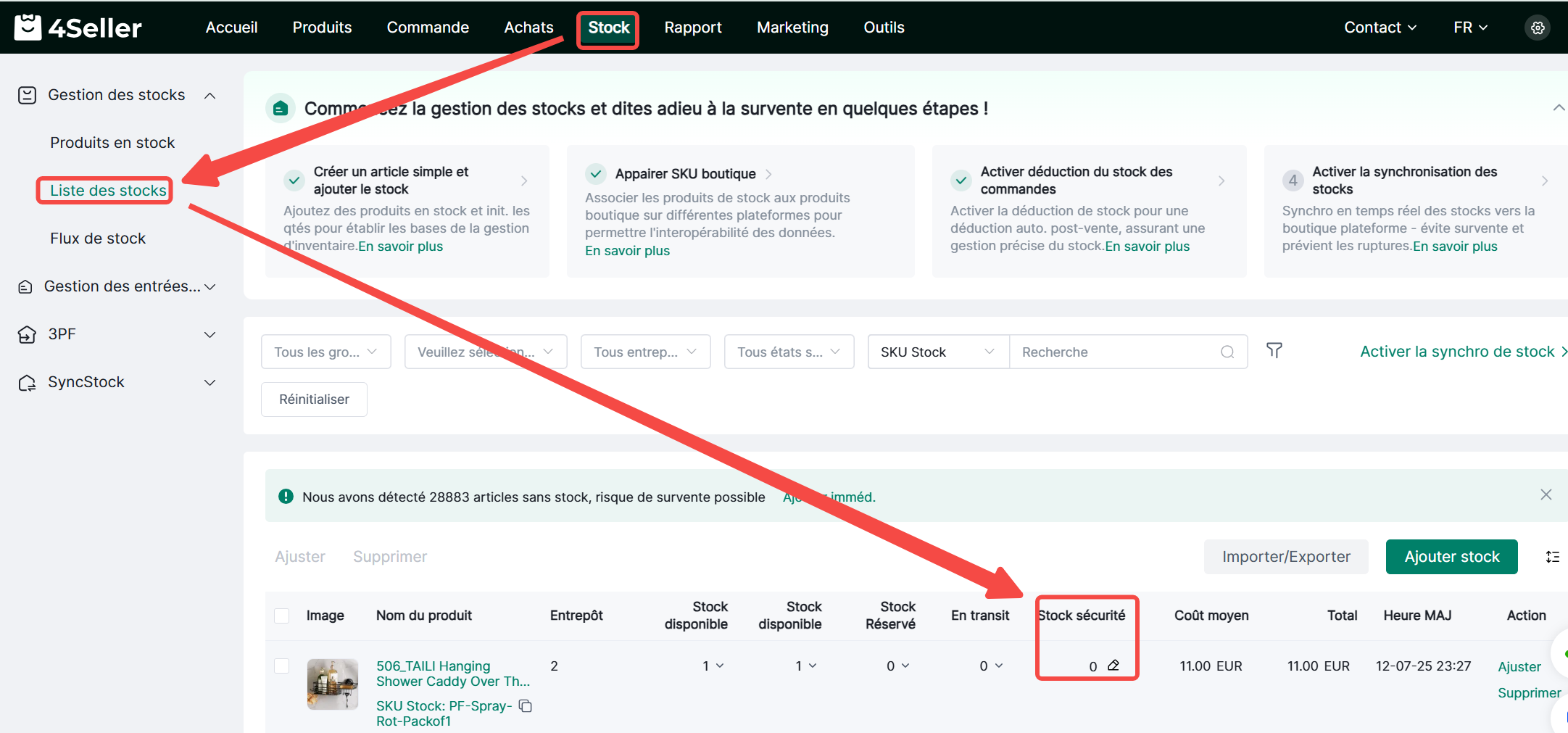Check the 506_TAILI product row checkbox

coord(282,666)
